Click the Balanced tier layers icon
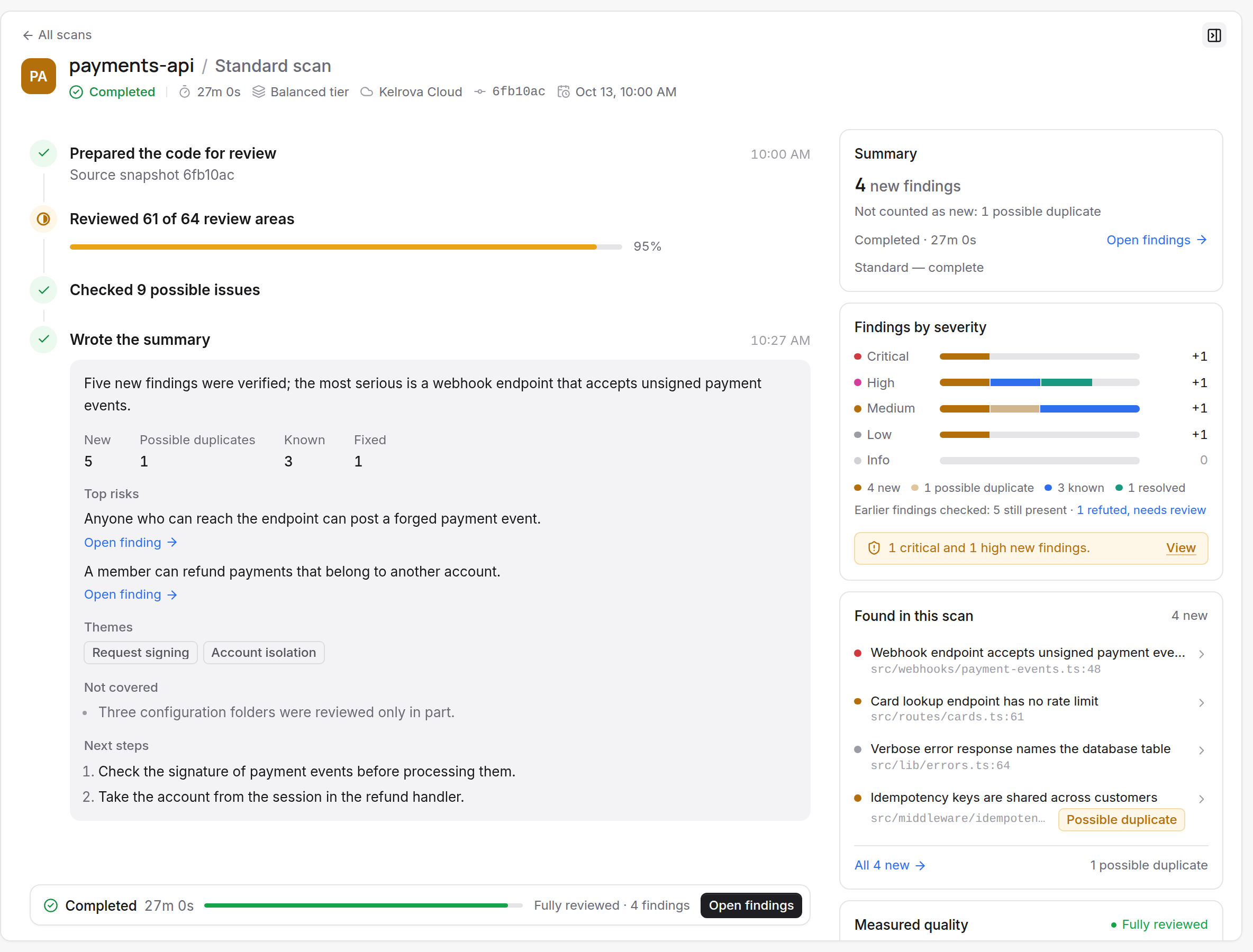The height and width of the screenshot is (952, 1253). [259, 92]
